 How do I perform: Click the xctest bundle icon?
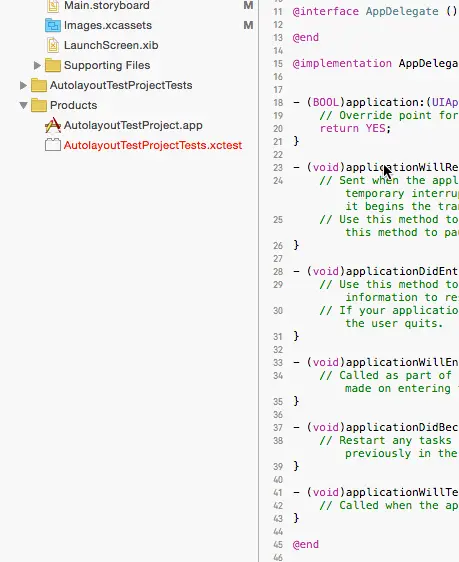point(53,145)
